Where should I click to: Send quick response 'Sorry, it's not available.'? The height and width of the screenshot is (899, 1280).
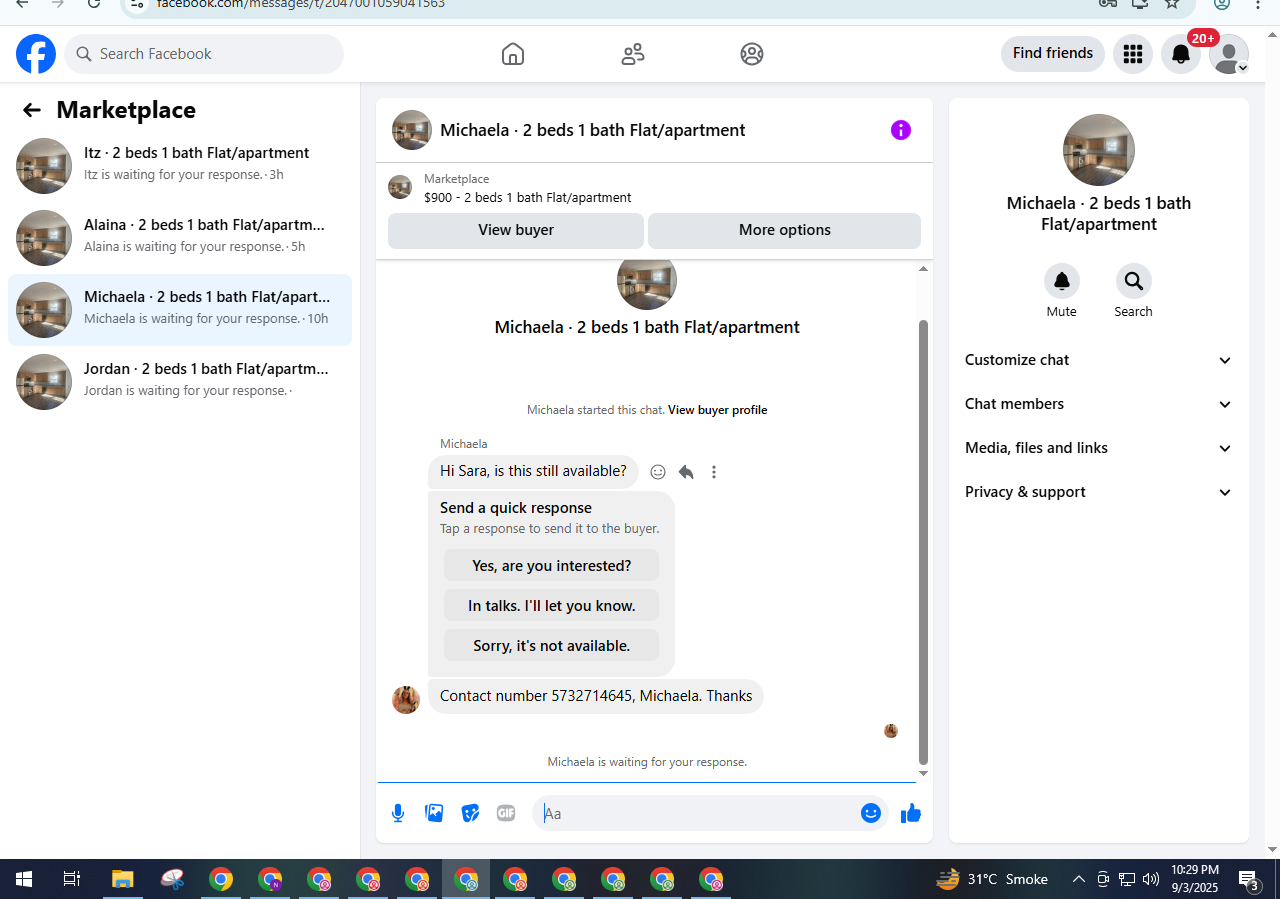tap(552, 646)
